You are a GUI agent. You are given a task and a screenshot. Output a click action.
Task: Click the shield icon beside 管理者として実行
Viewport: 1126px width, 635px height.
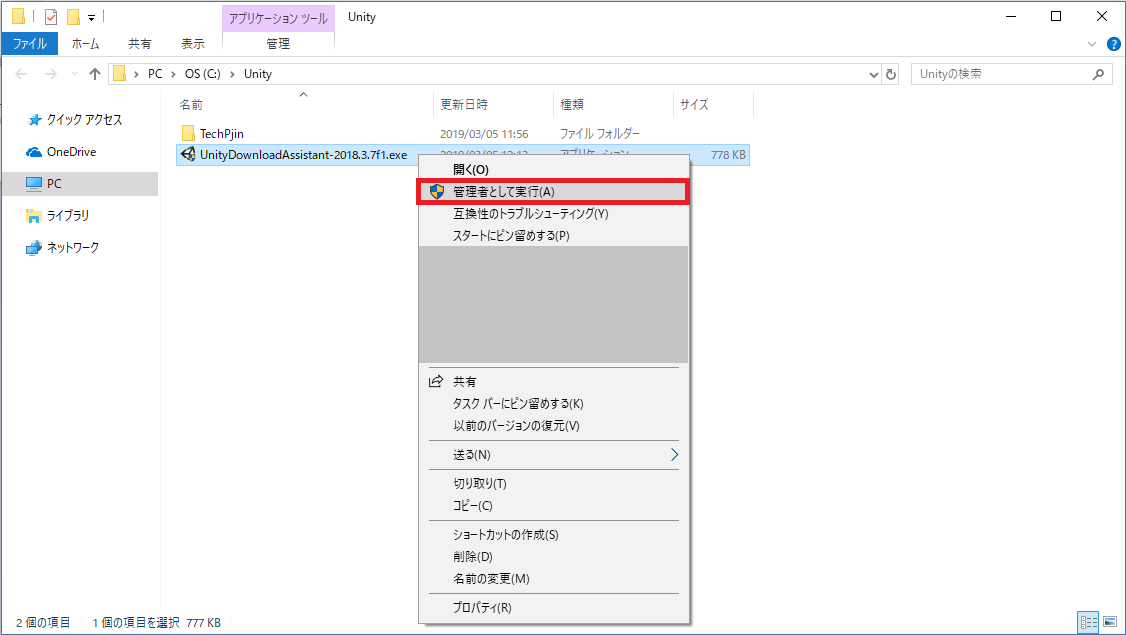pos(437,192)
